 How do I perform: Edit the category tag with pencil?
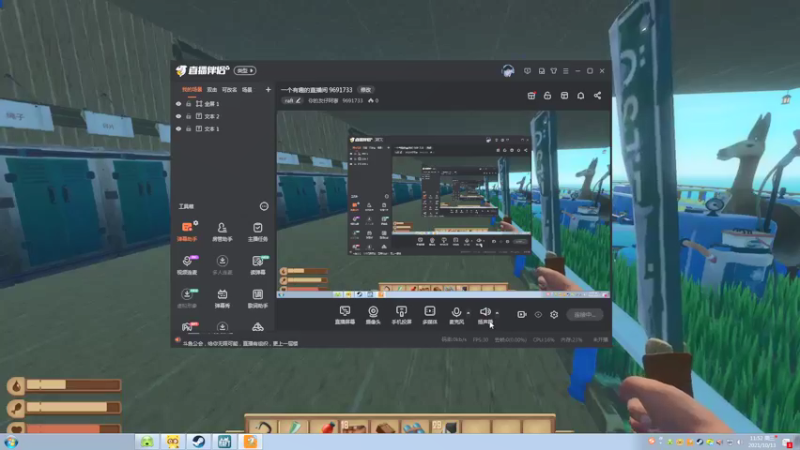pyautogui.click(x=293, y=101)
